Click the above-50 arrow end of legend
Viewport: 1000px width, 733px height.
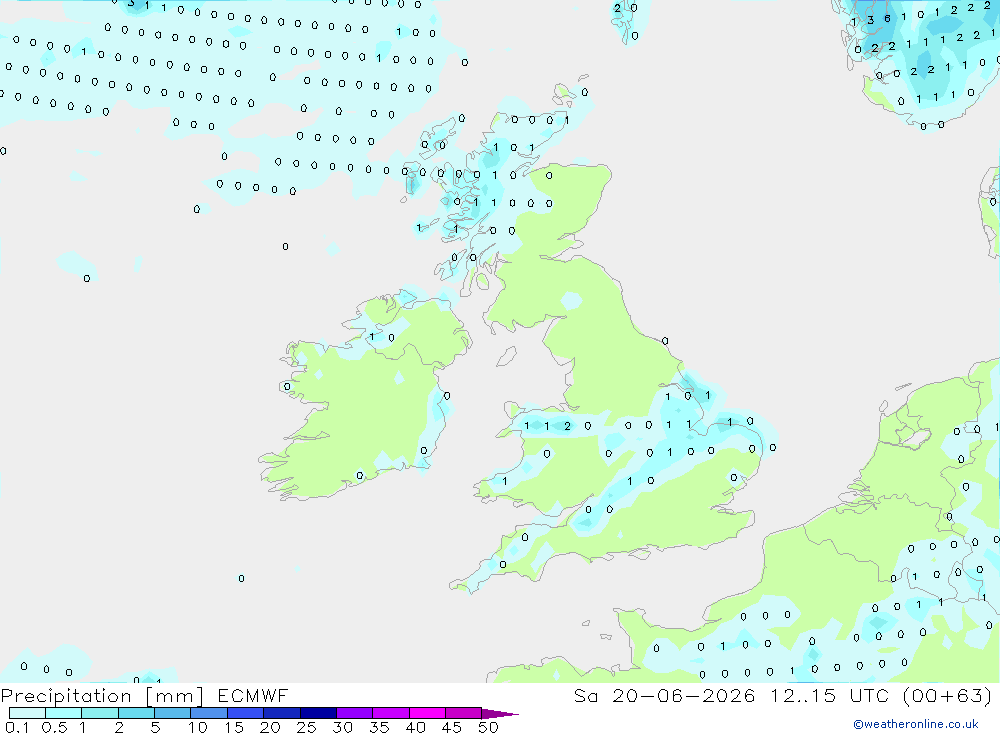(x=499, y=714)
